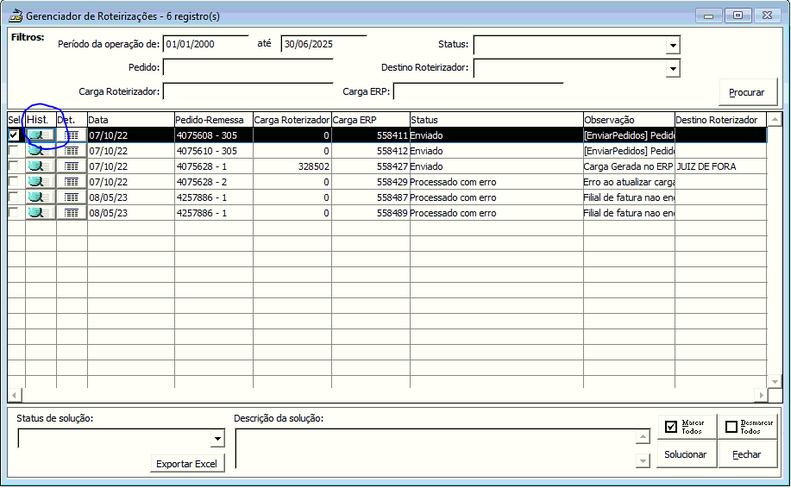Click the Carga Roterizador column header

click(x=292, y=120)
